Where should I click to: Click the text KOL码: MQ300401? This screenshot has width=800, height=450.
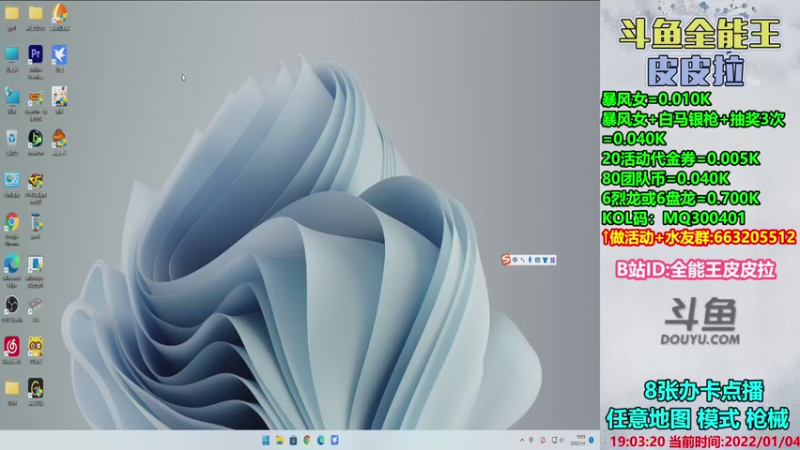[x=673, y=218]
